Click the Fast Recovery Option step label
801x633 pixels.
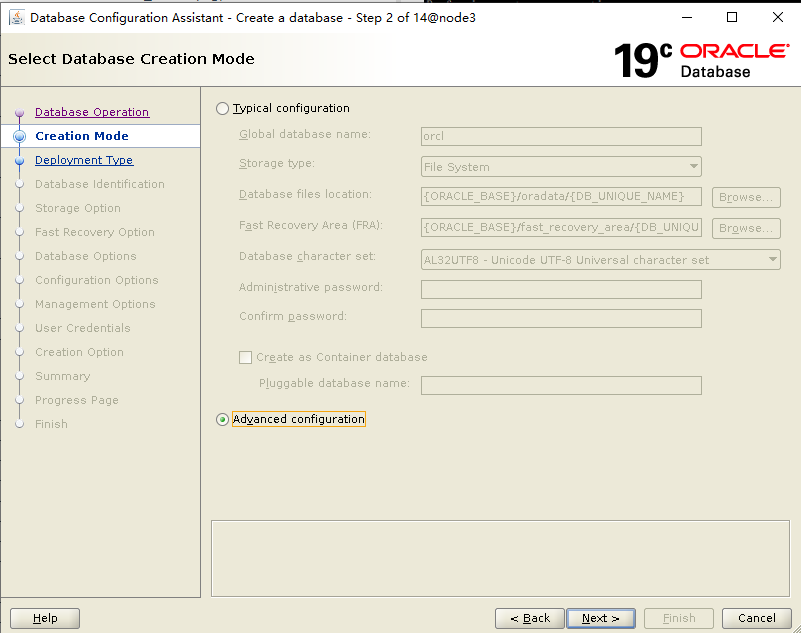(x=95, y=232)
